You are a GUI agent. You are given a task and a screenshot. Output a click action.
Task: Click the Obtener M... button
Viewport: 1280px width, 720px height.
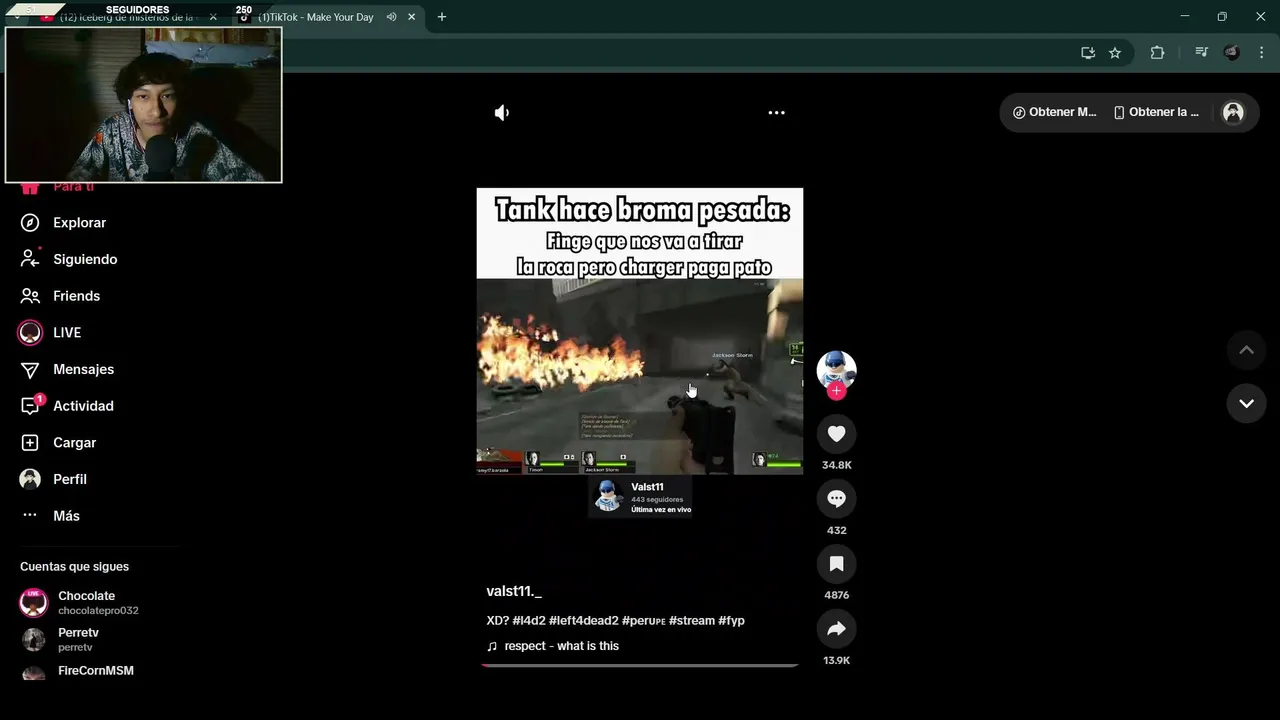[x=1055, y=112]
